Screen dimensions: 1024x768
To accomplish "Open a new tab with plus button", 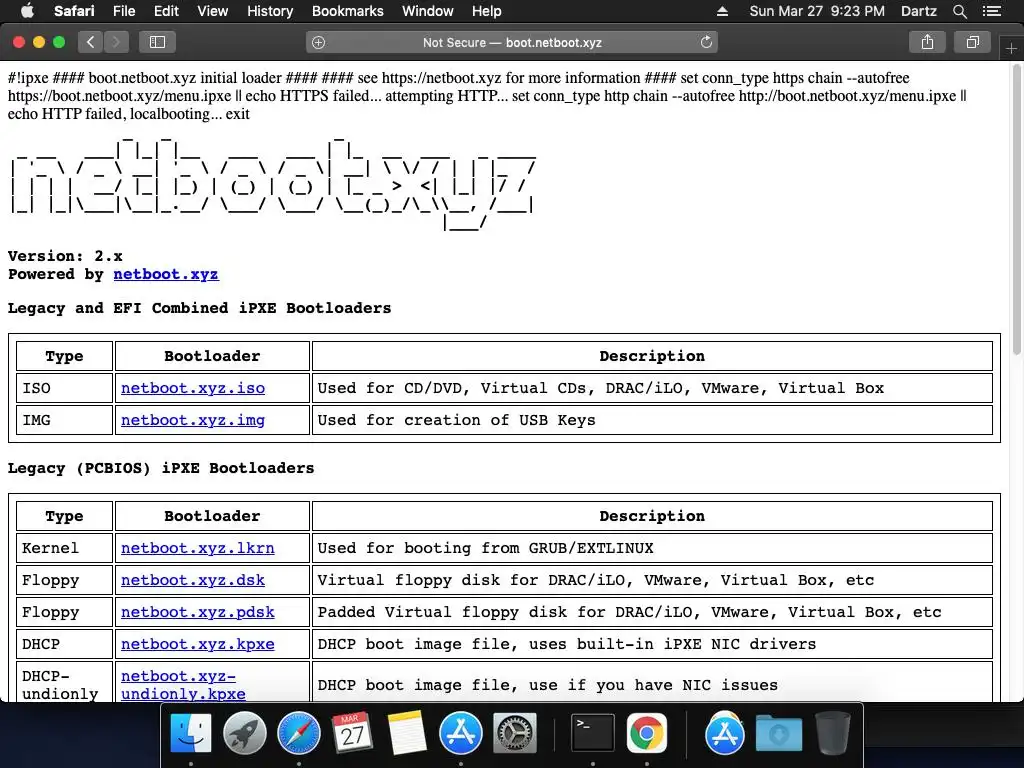I will (x=1011, y=48).
